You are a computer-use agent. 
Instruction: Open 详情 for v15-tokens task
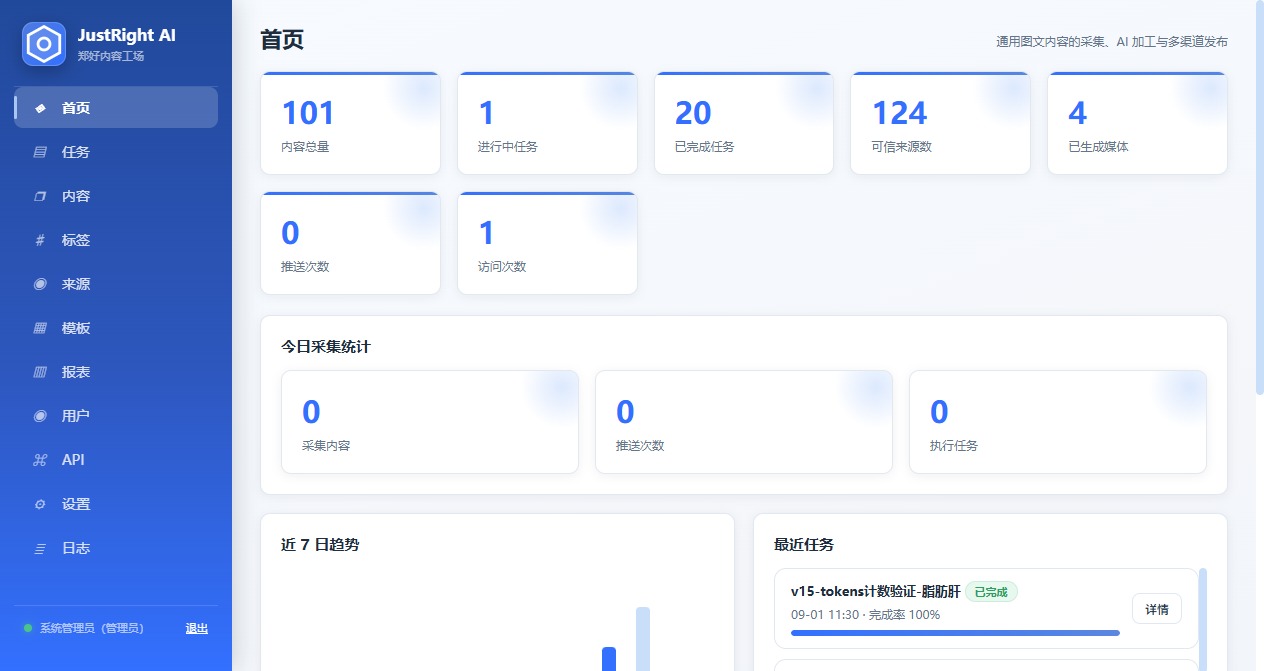pyautogui.click(x=1157, y=609)
